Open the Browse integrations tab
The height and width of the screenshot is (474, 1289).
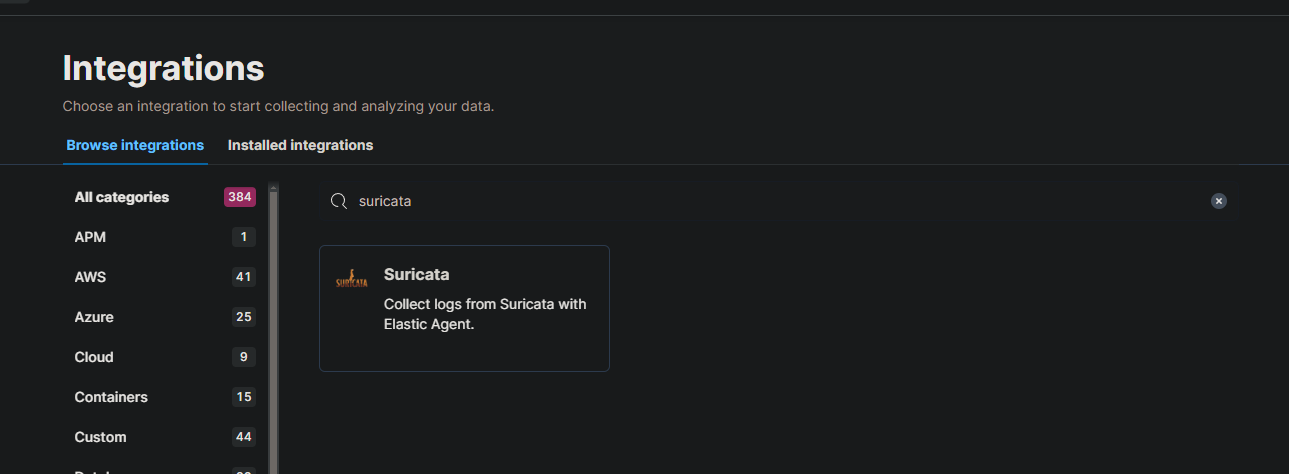[x=135, y=145]
